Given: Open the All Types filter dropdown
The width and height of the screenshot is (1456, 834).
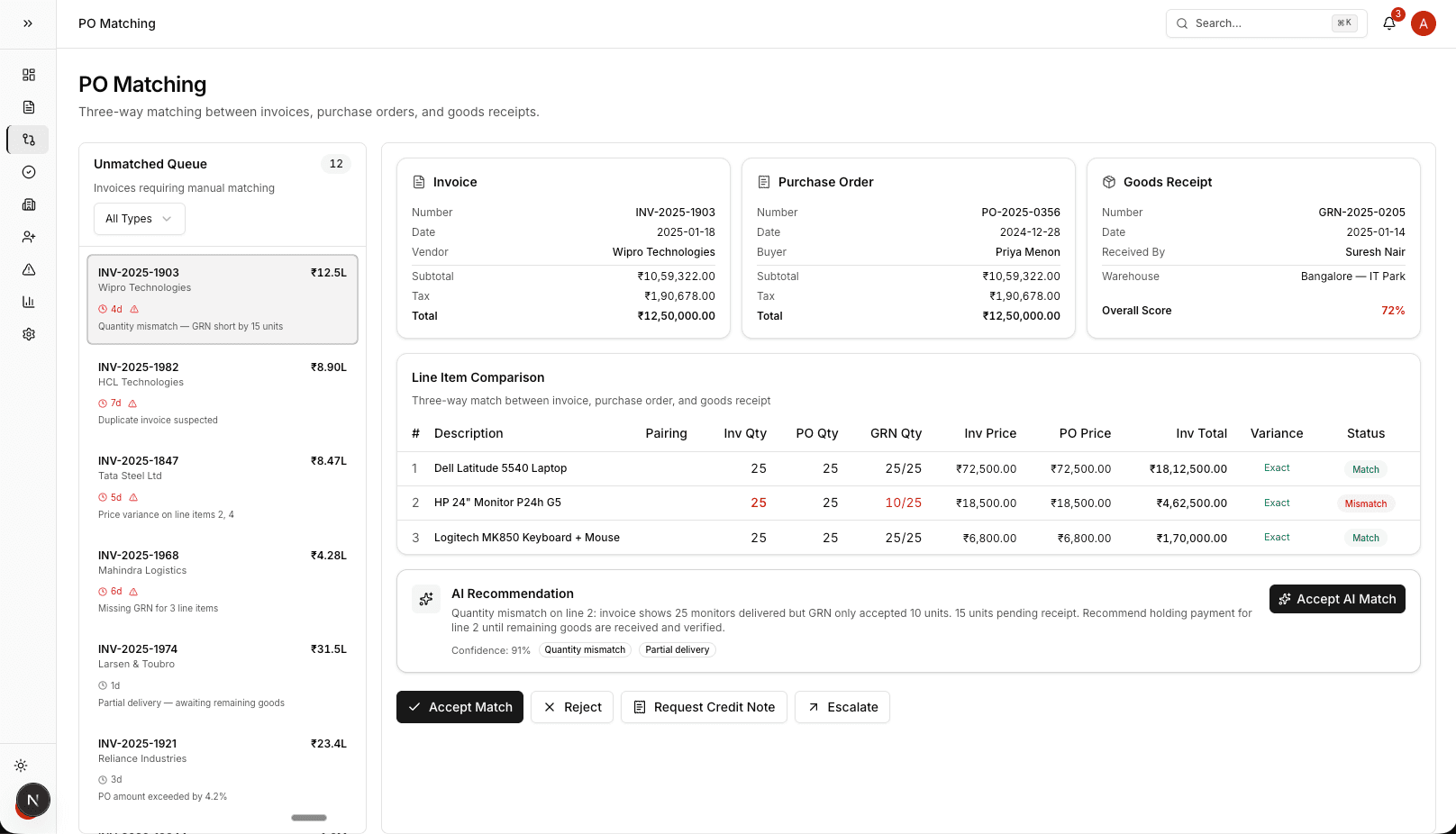Looking at the screenshot, I should click(x=139, y=219).
